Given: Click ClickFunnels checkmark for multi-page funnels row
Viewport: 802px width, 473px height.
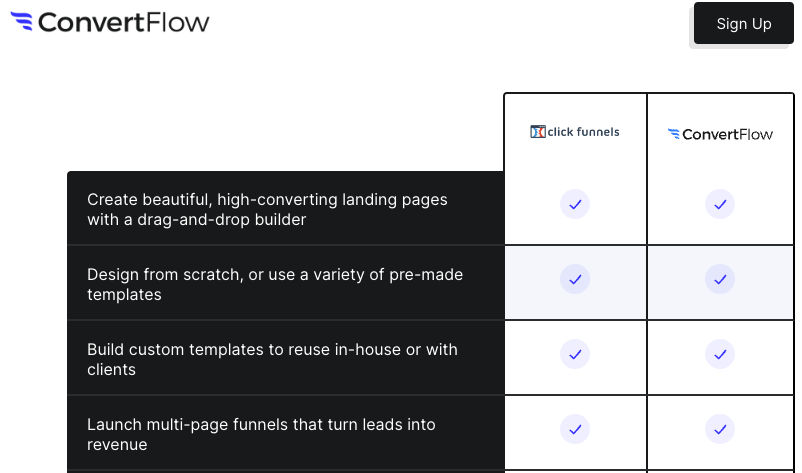Looking at the screenshot, I should (x=575, y=429).
